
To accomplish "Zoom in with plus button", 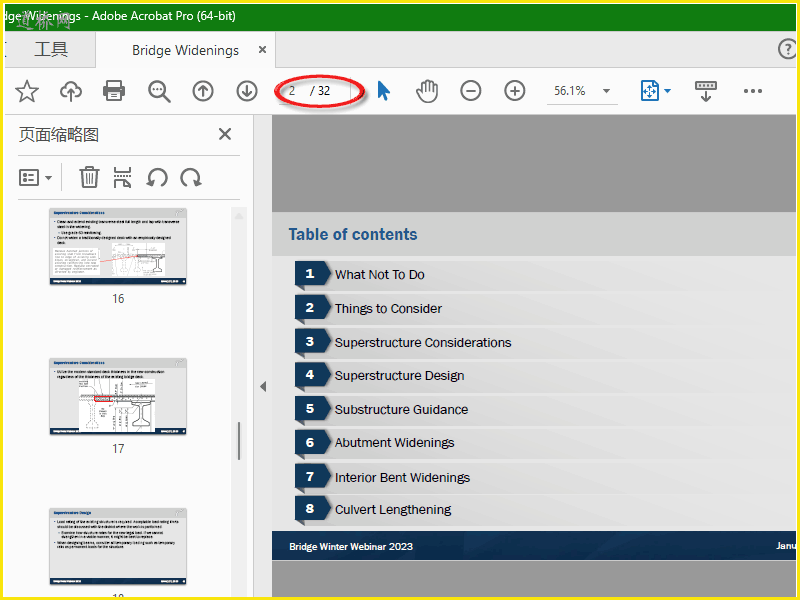I will coord(515,91).
